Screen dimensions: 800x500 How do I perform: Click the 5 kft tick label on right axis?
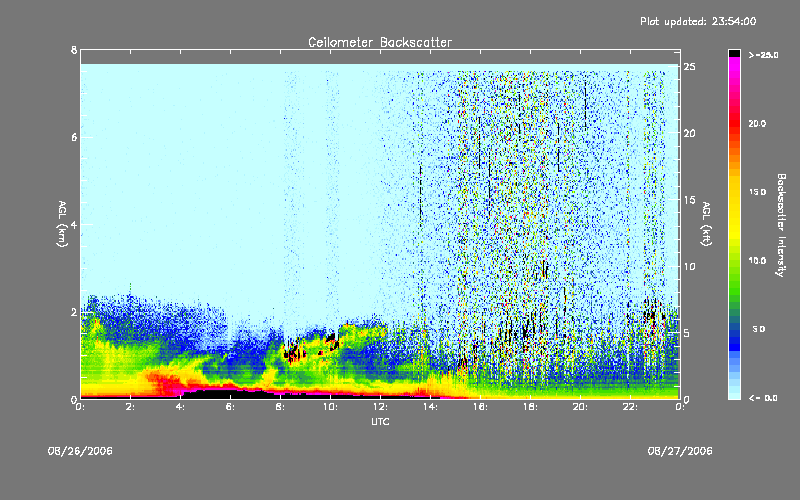pos(687,333)
